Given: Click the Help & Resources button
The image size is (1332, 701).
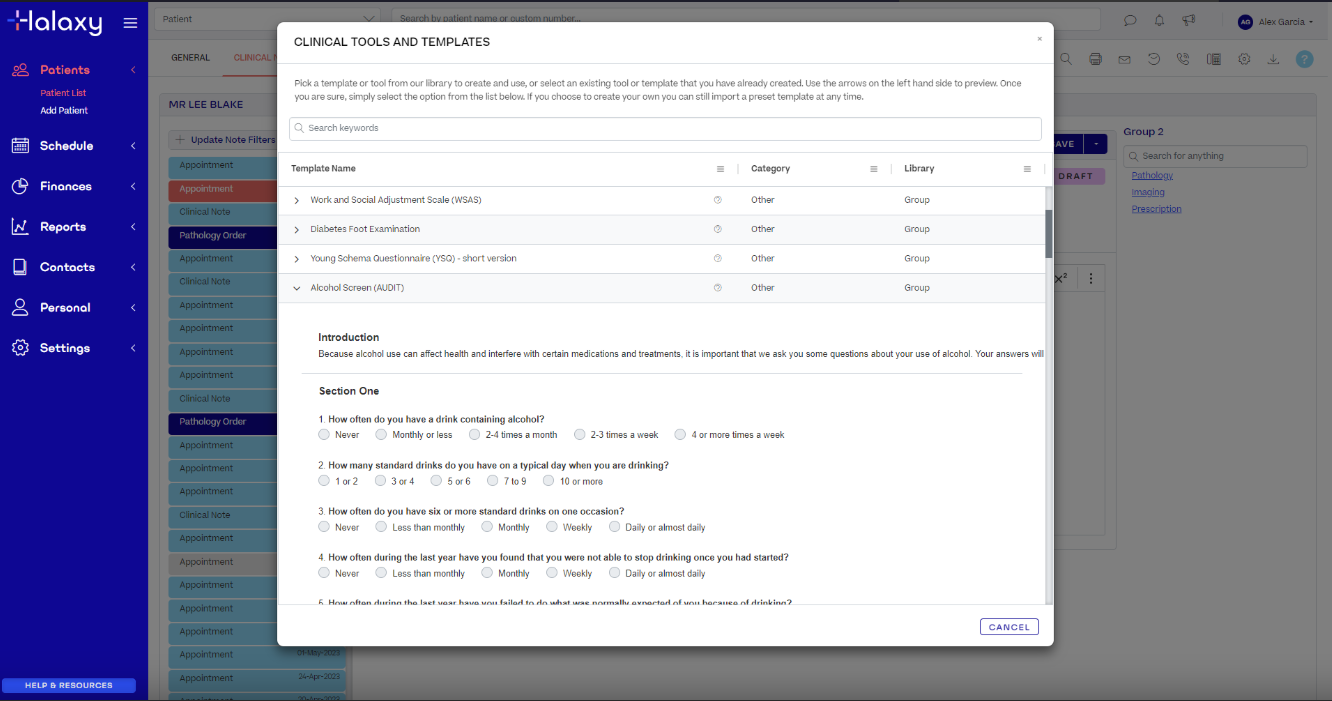Looking at the screenshot, I should 68,685.
